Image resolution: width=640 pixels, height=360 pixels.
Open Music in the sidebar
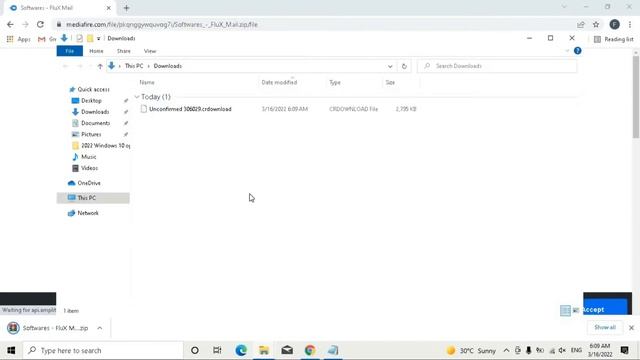pos(89,157)
